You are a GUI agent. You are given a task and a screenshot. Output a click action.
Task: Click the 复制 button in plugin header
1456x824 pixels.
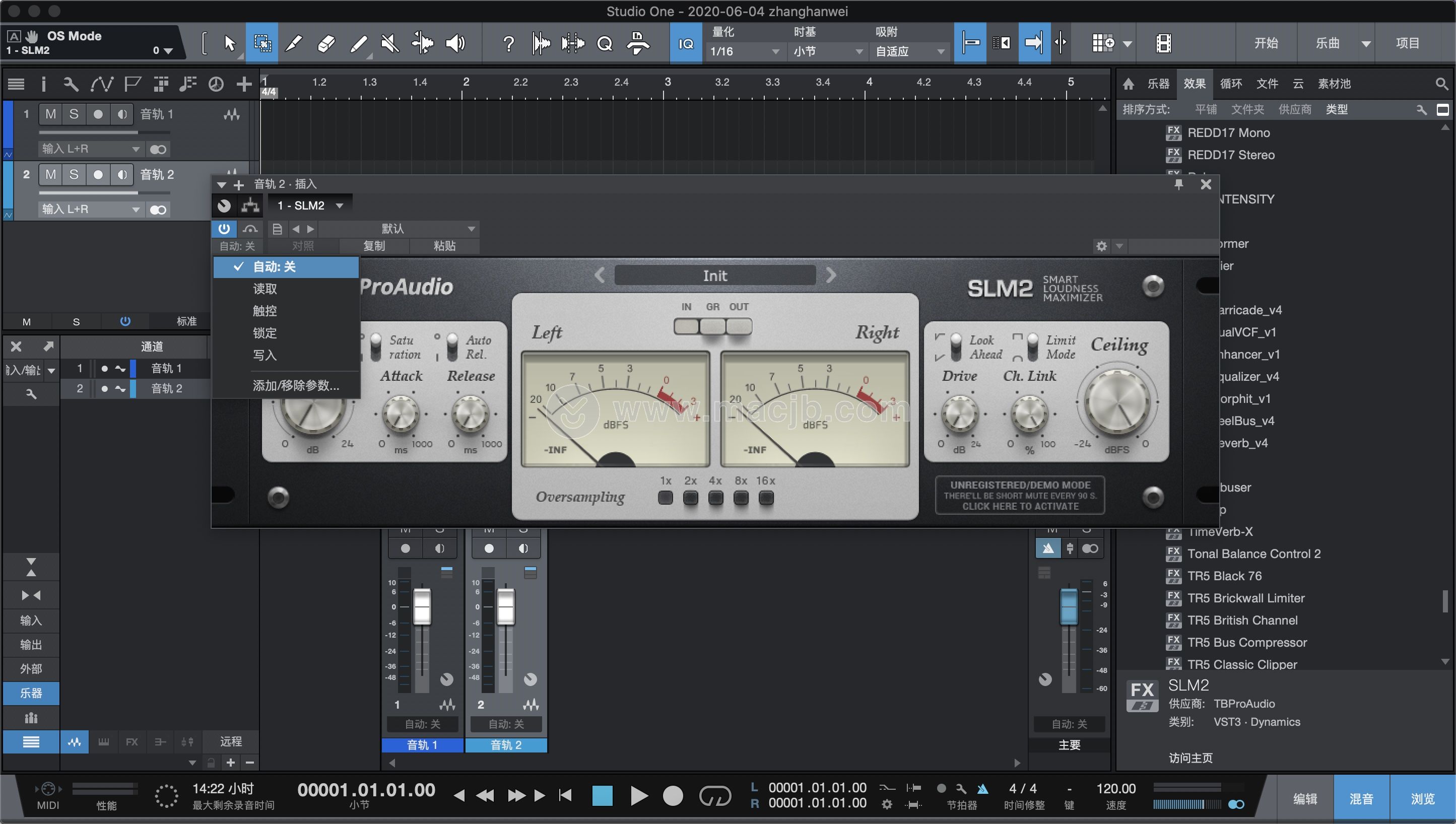pos(374,246)
